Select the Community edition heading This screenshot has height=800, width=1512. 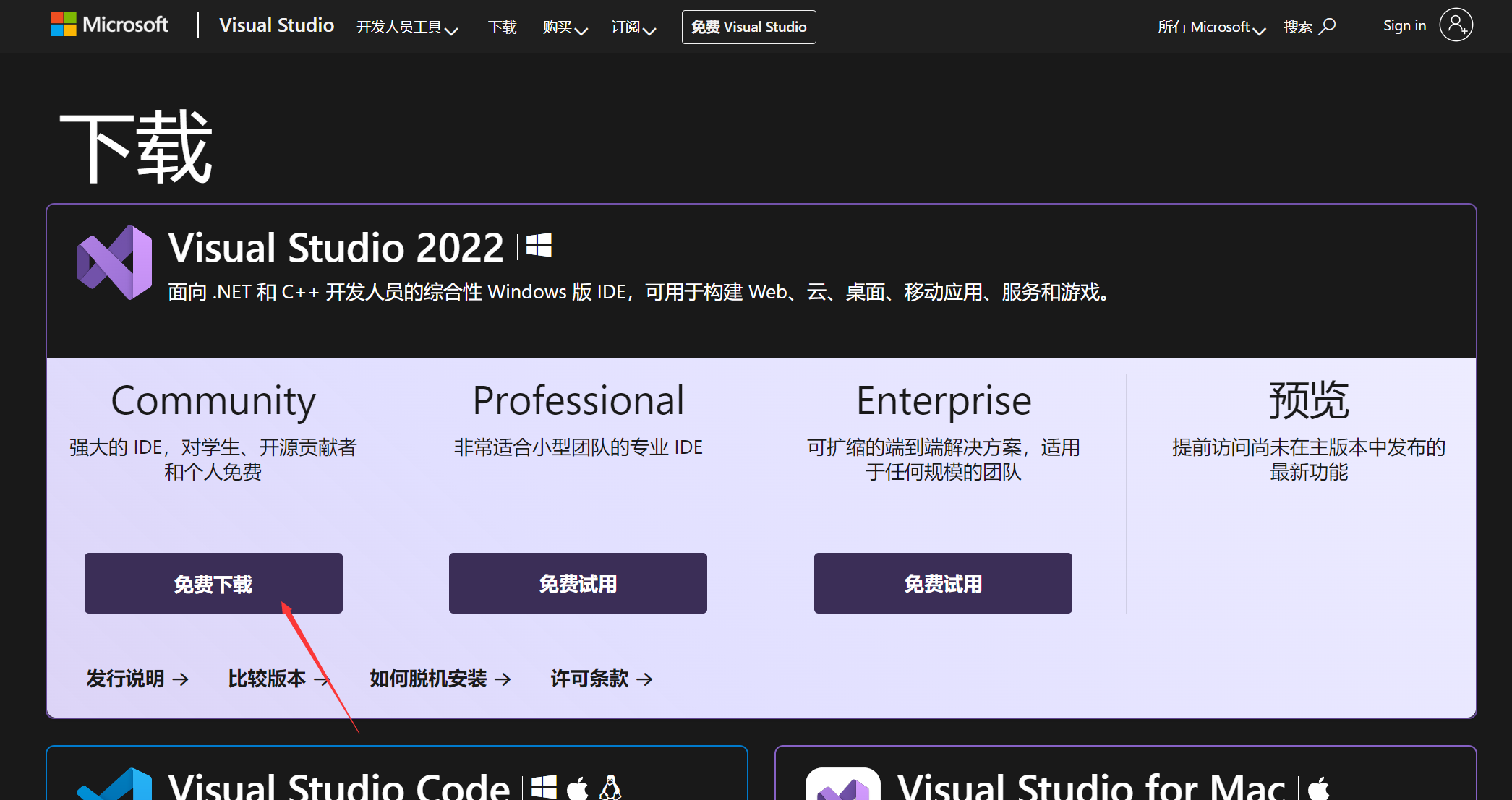click(x=213, y=401)
